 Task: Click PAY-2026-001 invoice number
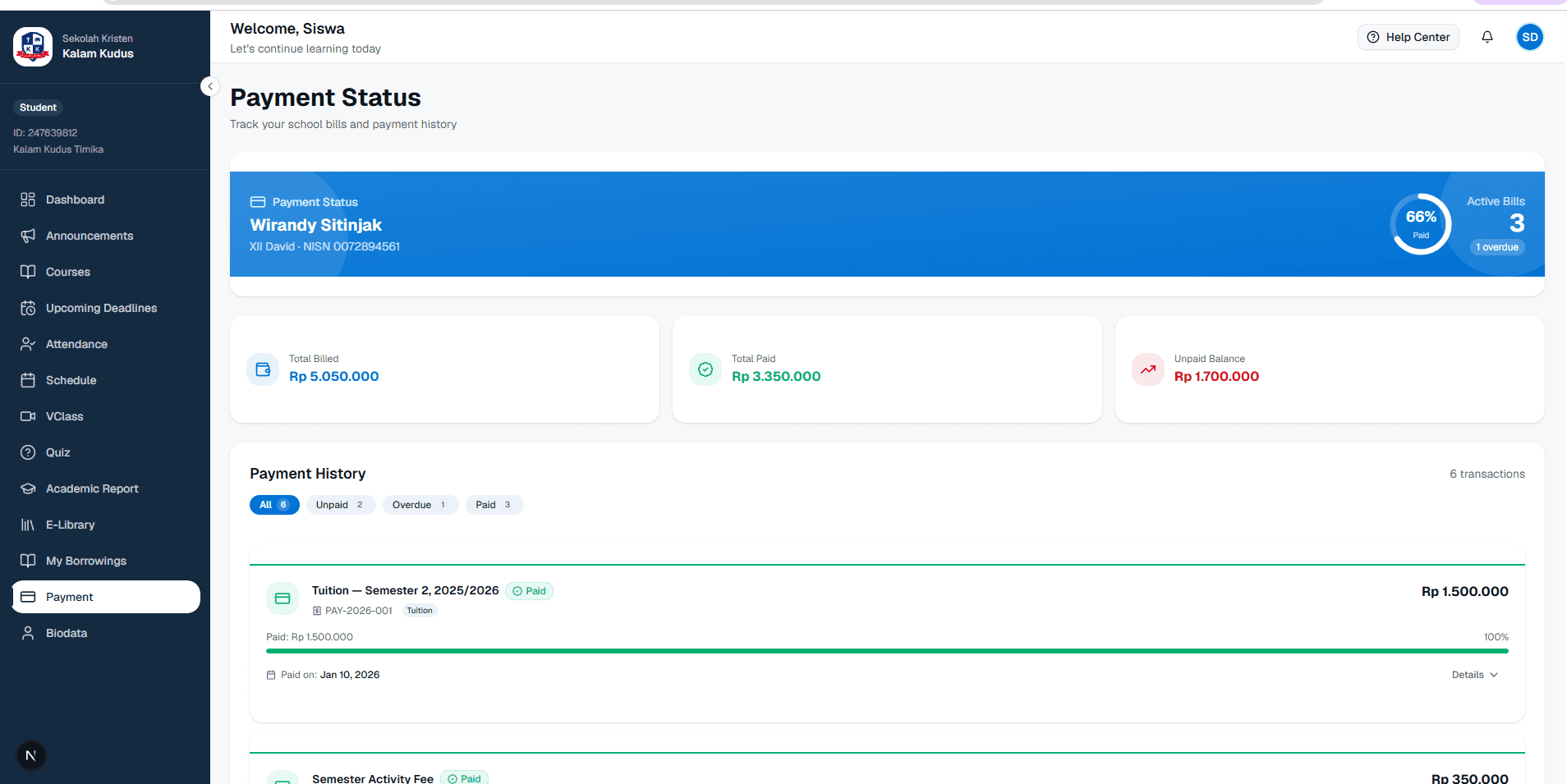[x=359, y=611]
